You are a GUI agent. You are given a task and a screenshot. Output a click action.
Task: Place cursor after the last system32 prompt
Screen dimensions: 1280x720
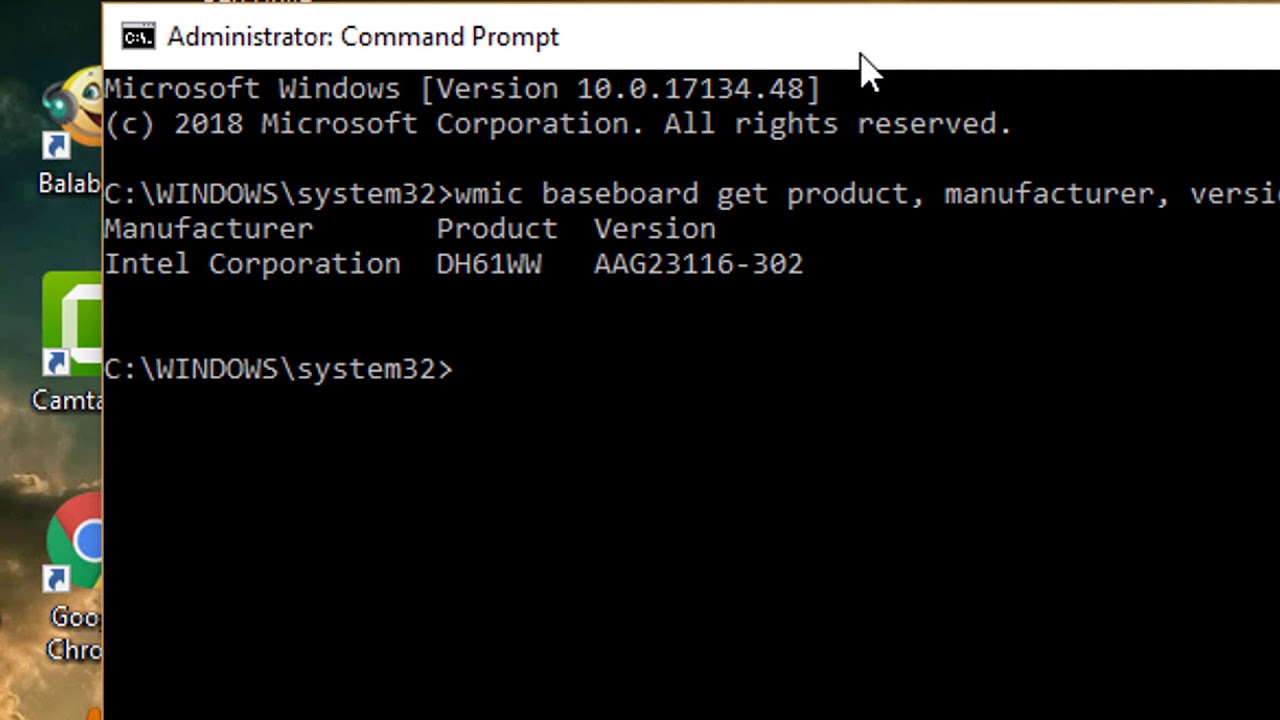click(x=461, y=369)
